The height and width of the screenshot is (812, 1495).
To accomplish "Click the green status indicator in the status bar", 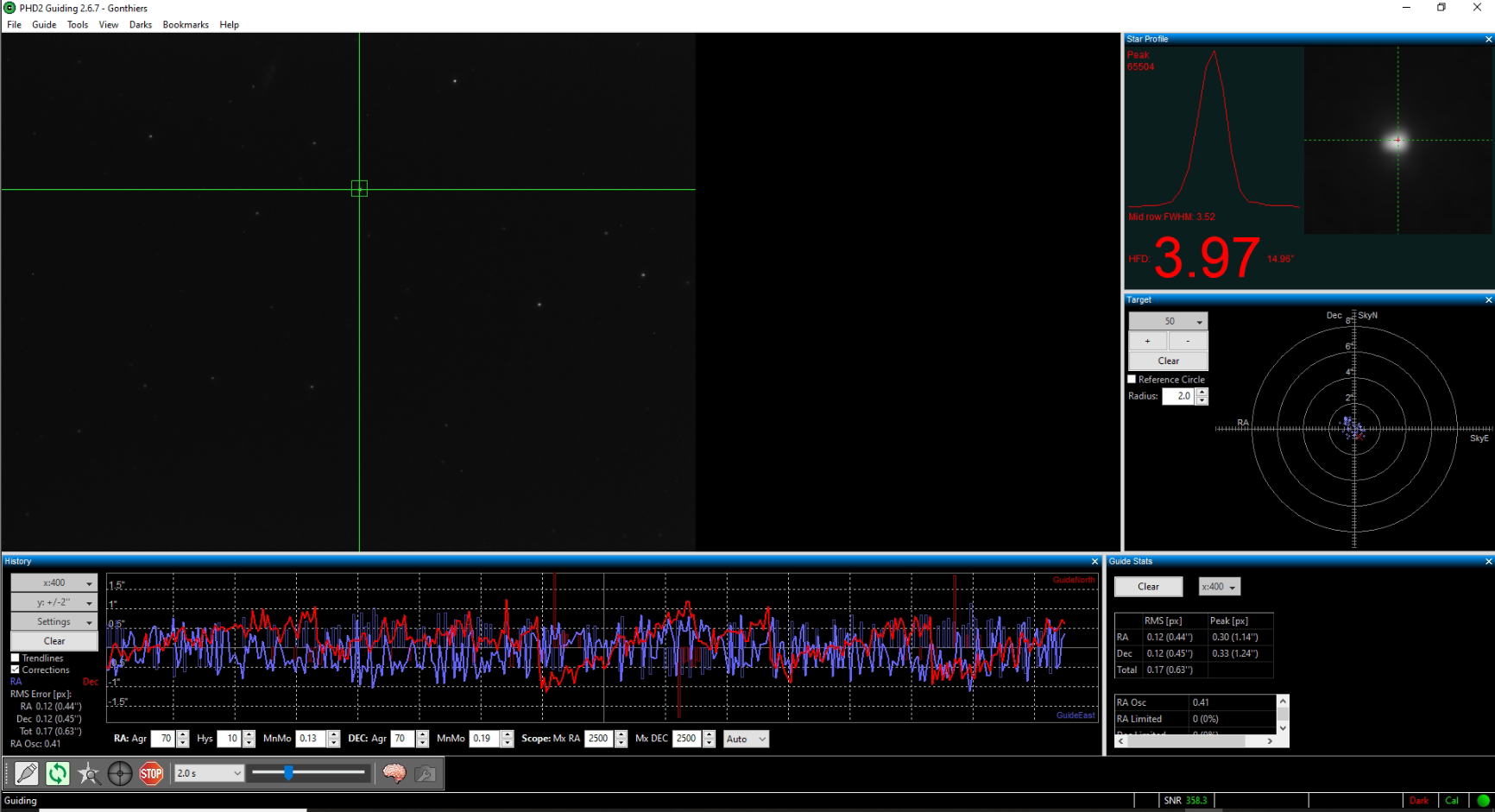I will (1483, 801).
